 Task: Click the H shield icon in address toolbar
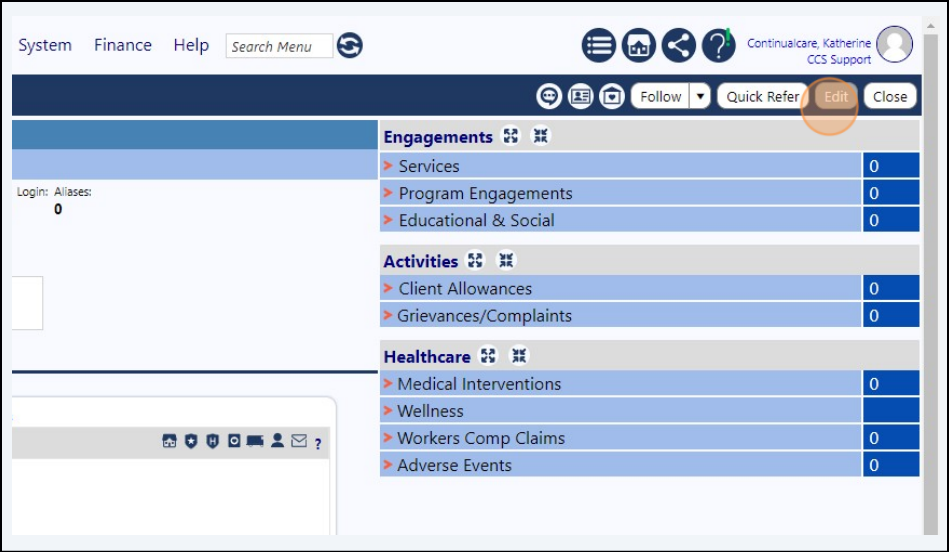(212, 441)
